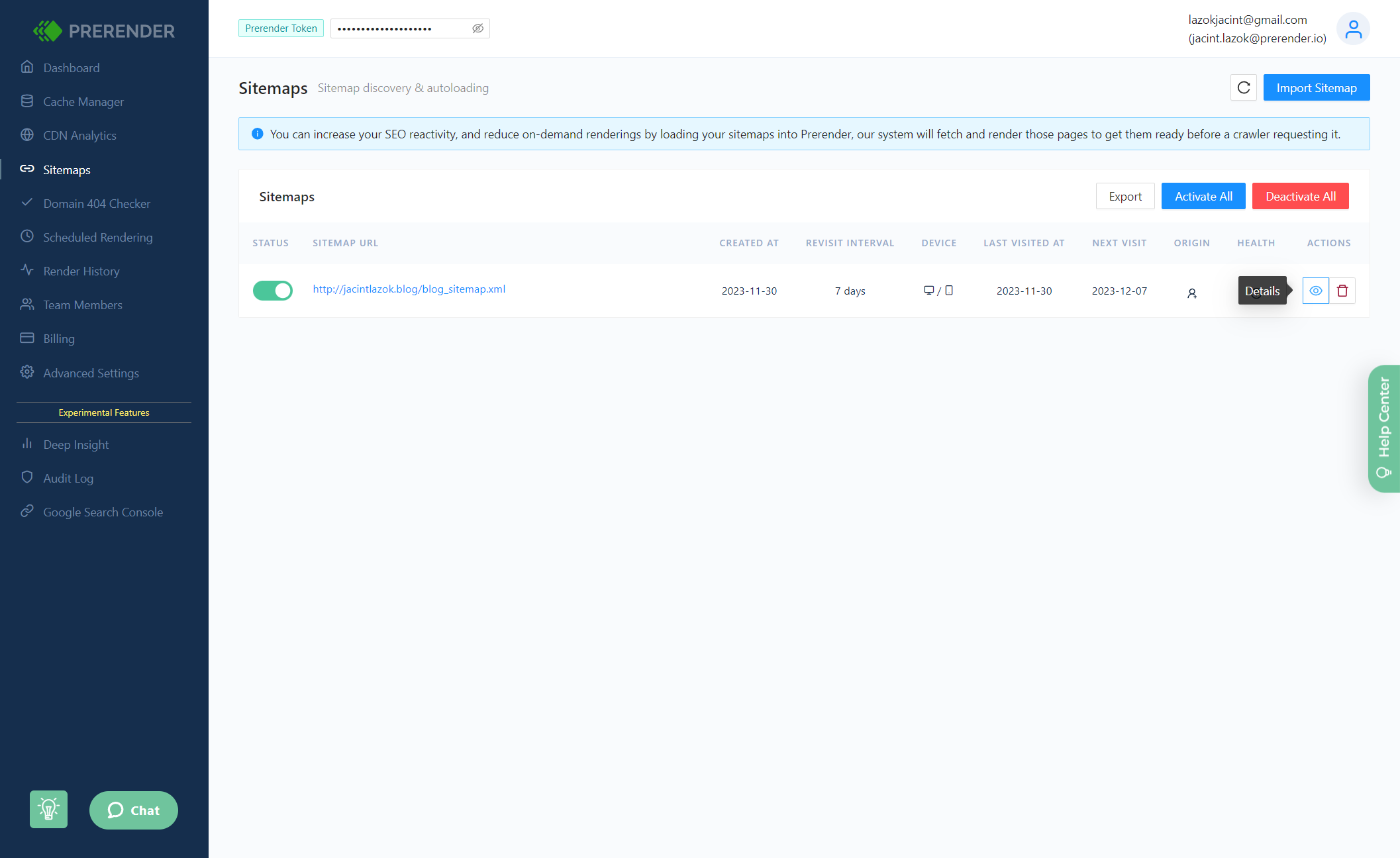Viewport: 1400px width, 858px height.
Task: Click the Experimental Features heading
Action: (104, 412)
